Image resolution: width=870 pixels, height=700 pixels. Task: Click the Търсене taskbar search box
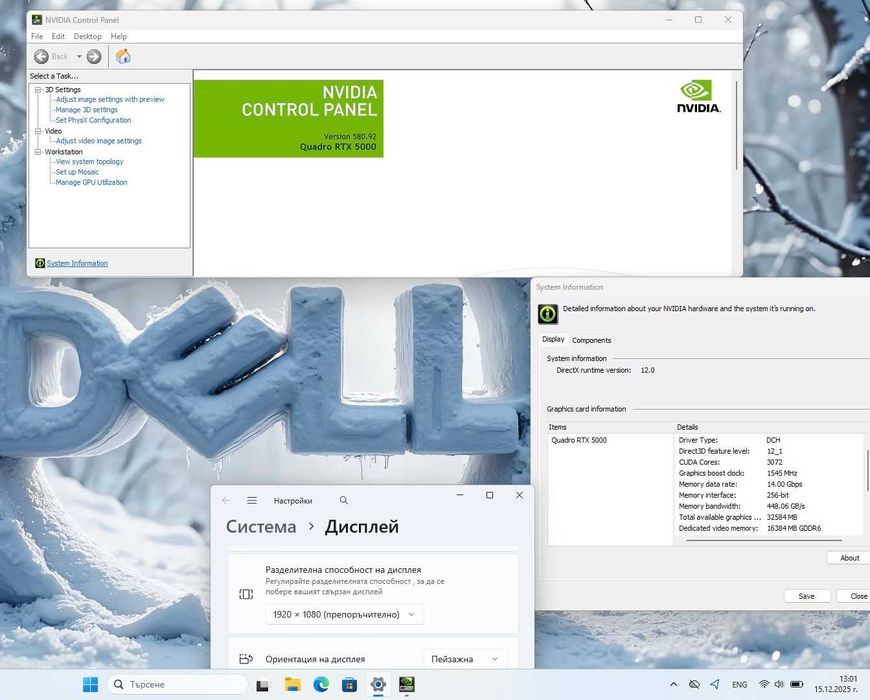[x=178, y=684]
